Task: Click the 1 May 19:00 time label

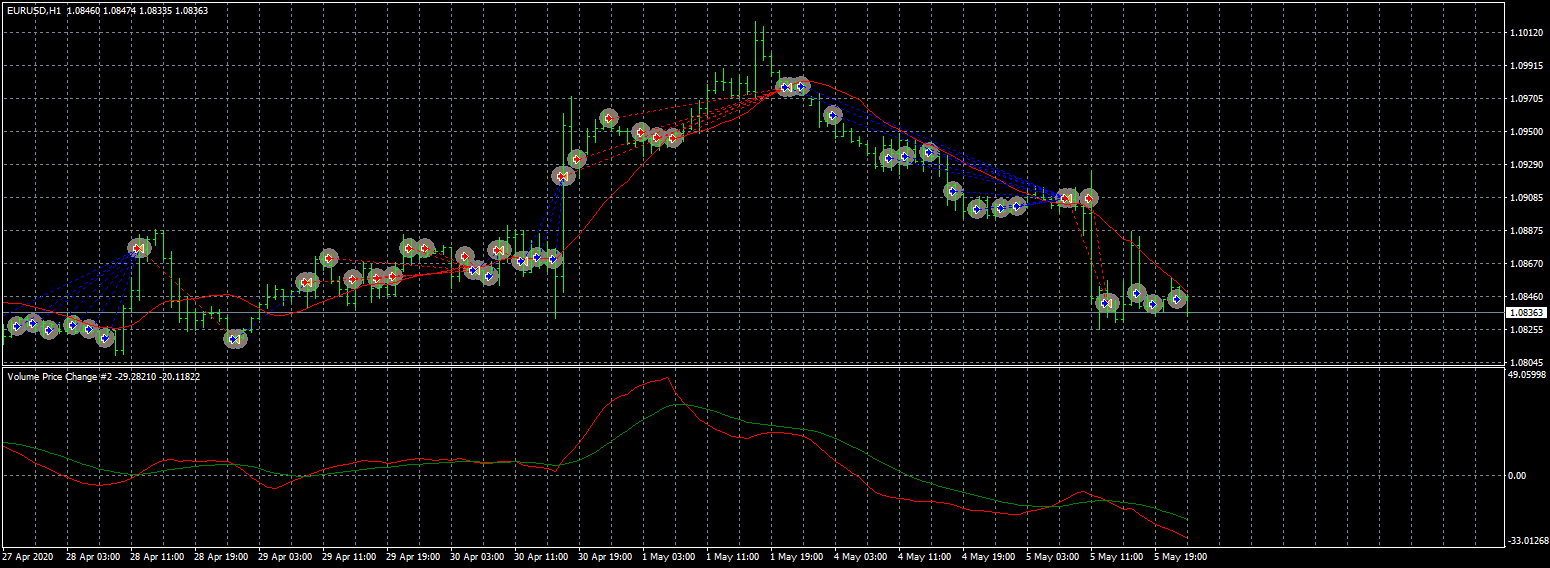Action: click(x=797, y=555)
